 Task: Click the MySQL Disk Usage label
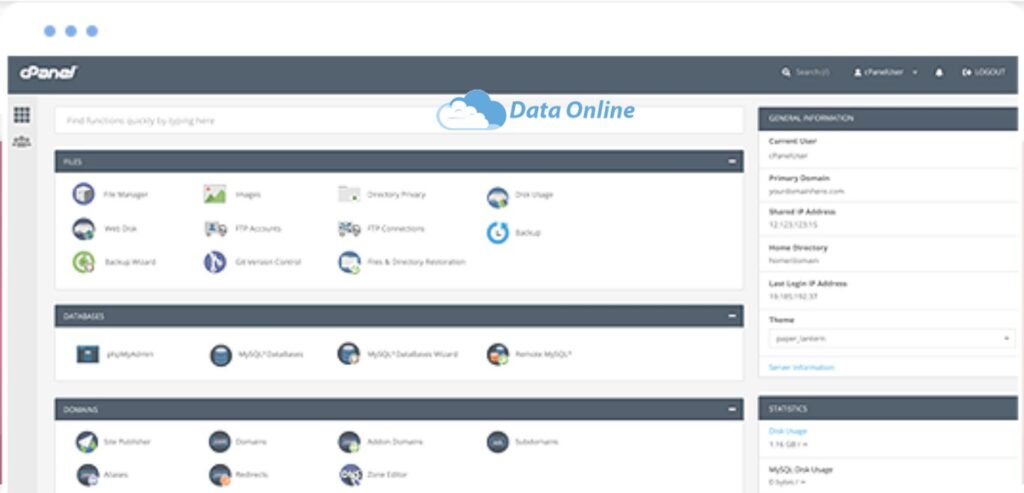[801, 469]
